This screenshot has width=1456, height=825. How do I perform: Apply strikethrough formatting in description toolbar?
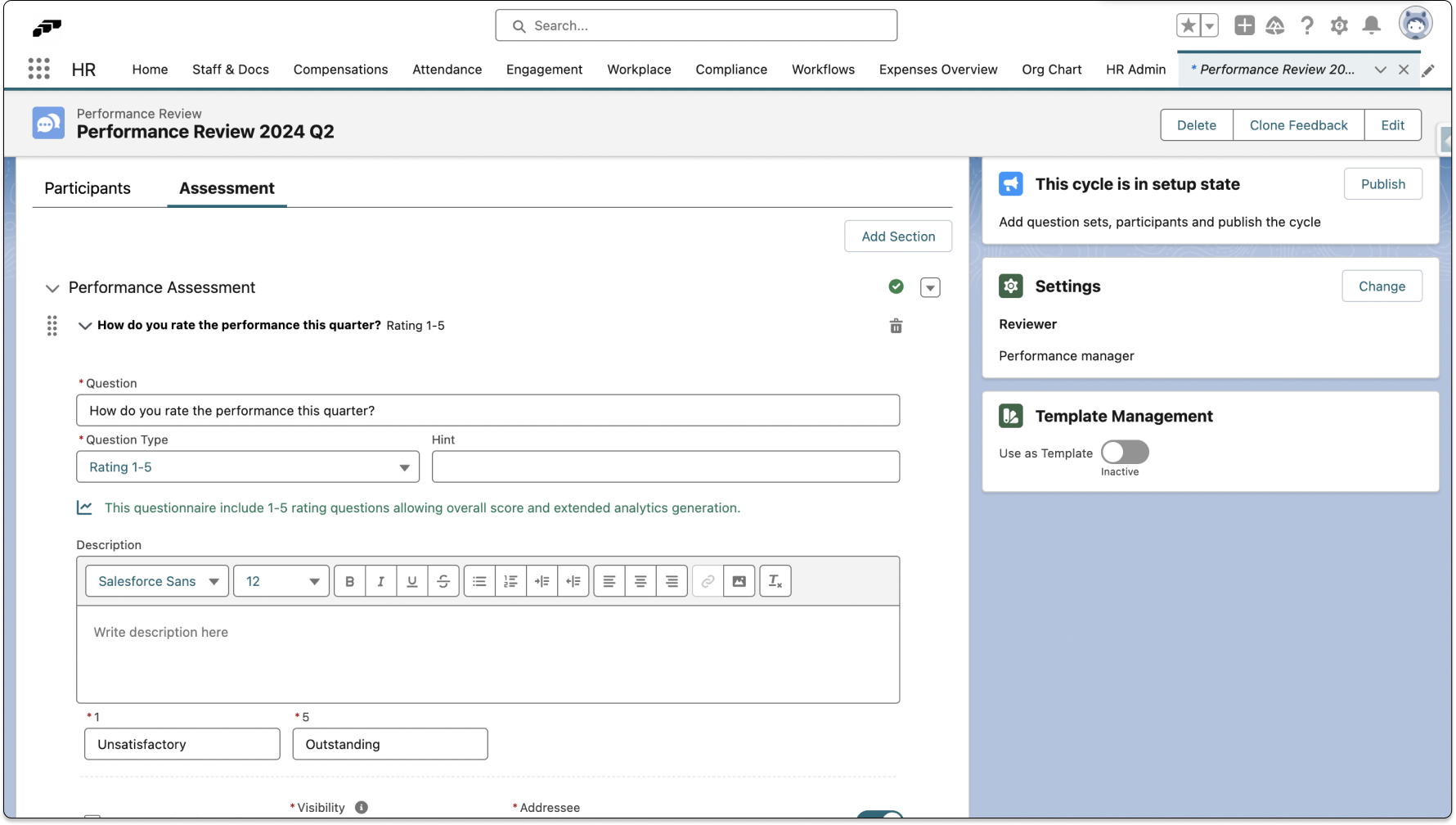point(443,581)
